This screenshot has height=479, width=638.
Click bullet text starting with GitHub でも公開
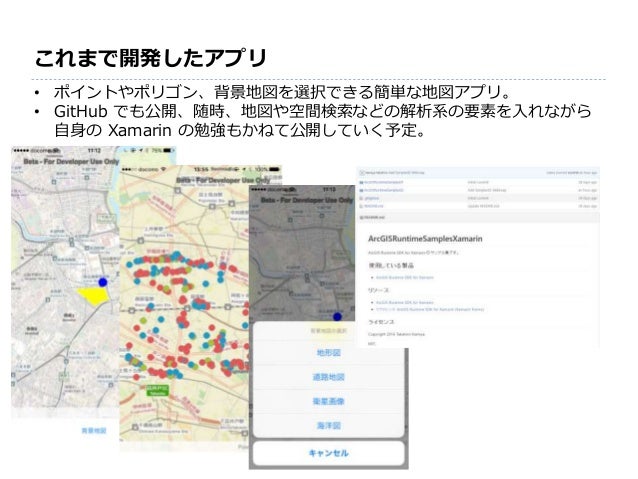322,120
